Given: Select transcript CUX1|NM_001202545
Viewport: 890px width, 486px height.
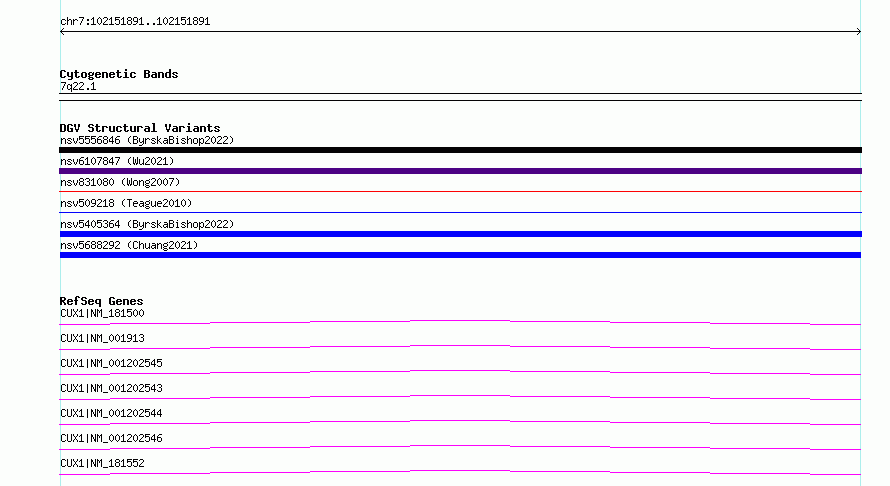Looking at the screenshot, I should [111, 363].
